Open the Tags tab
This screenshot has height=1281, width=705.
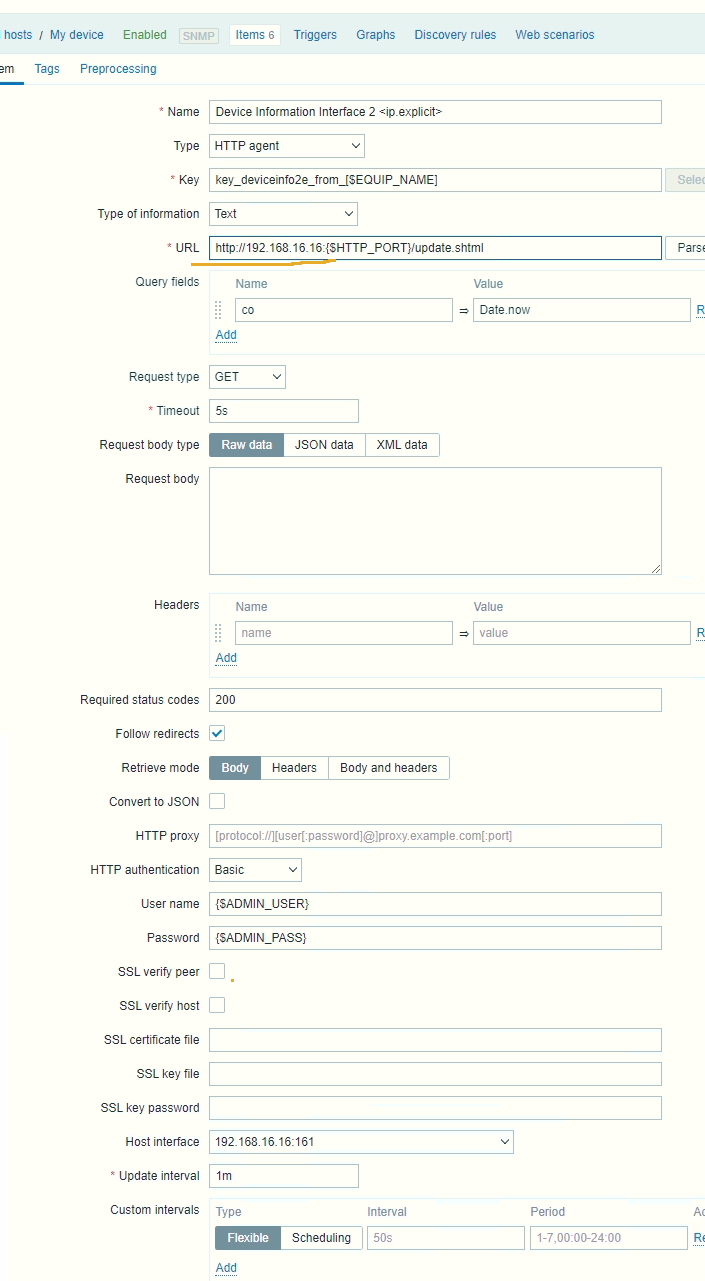point(47,69)
